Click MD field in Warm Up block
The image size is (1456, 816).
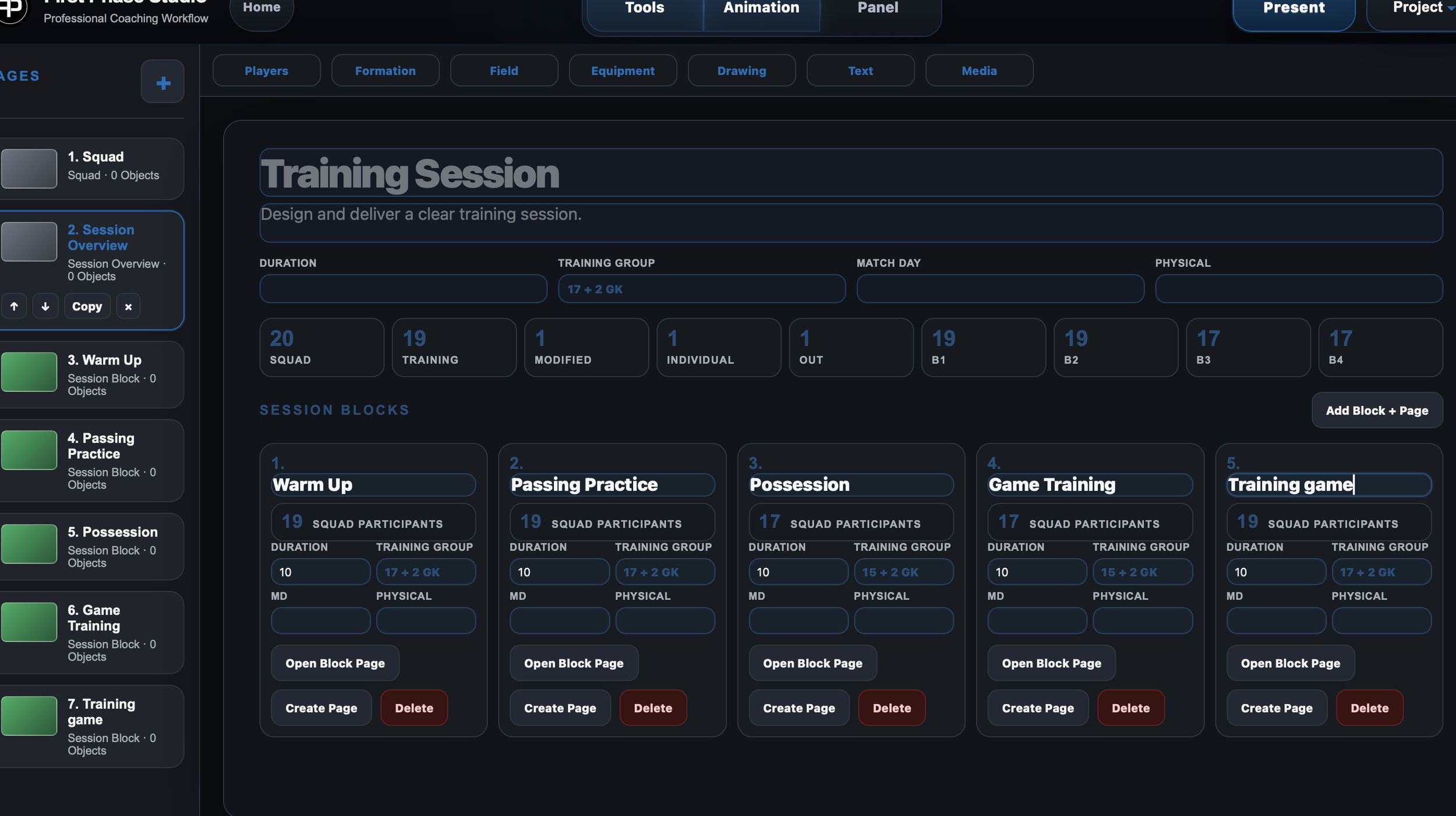[x=320, y=621]
